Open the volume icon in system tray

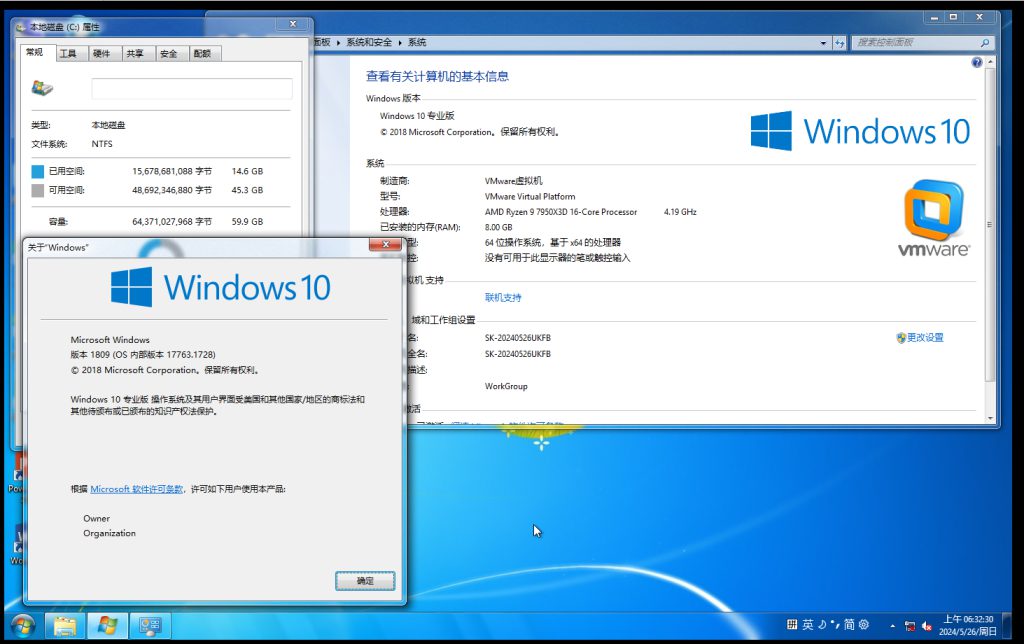[927, 626]
